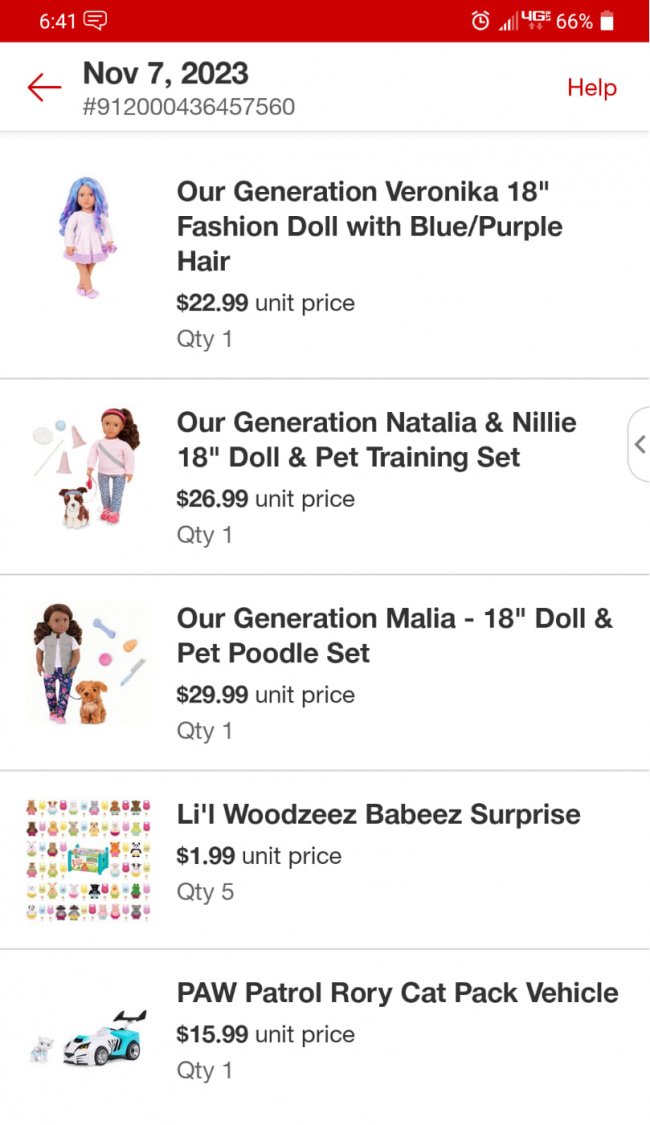Tap the red back arrow
650x1125 pixels.
click(45, 88)
